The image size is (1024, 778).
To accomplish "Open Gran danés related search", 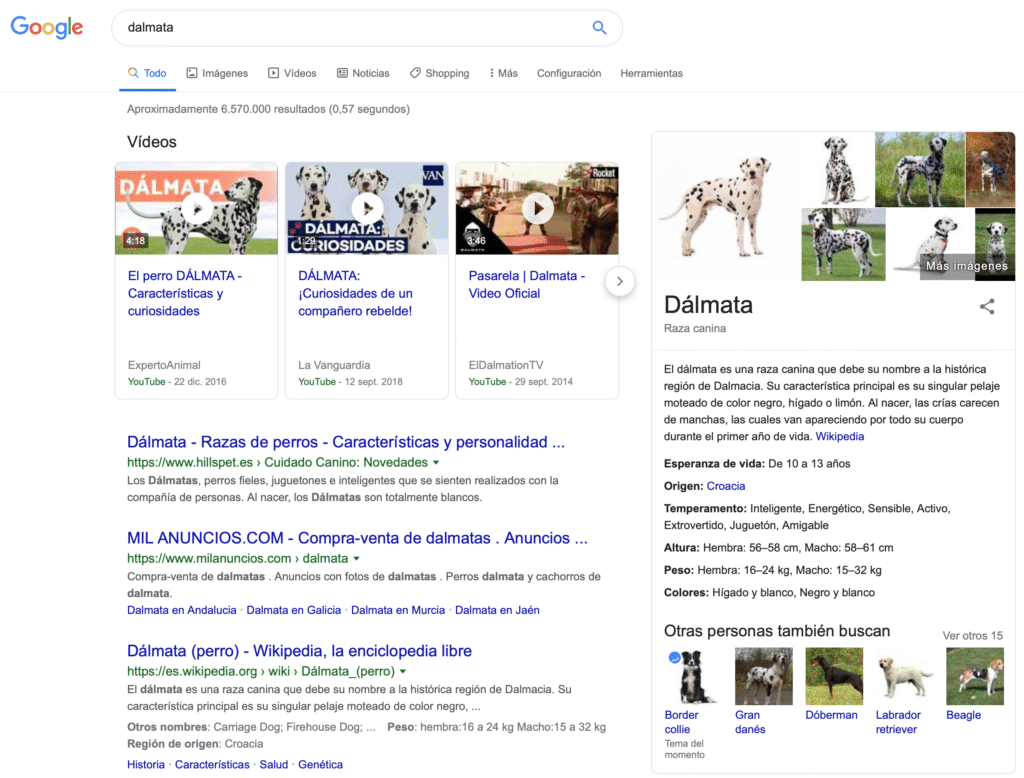I will (x=763, y=676).
